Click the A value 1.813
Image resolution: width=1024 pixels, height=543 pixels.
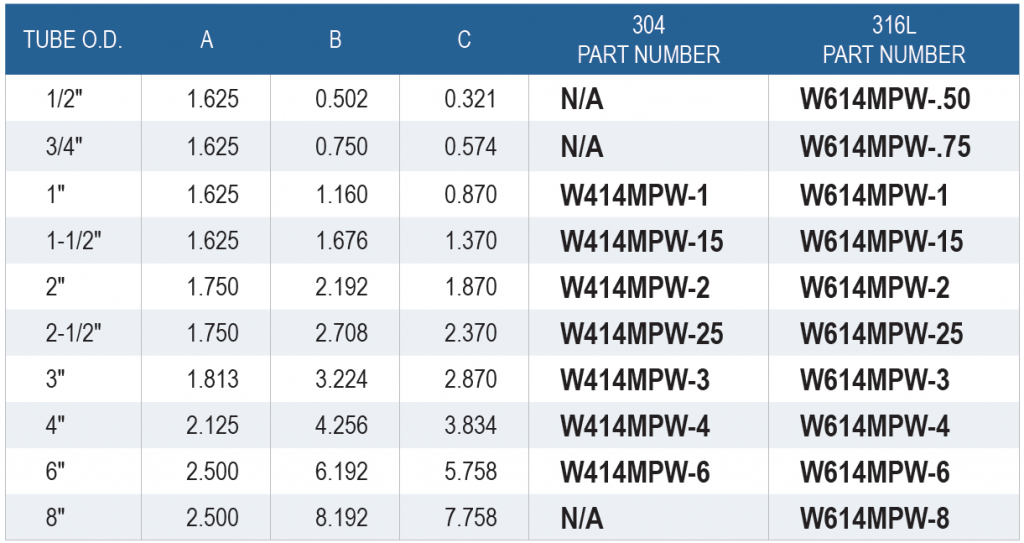coord(212,381)
